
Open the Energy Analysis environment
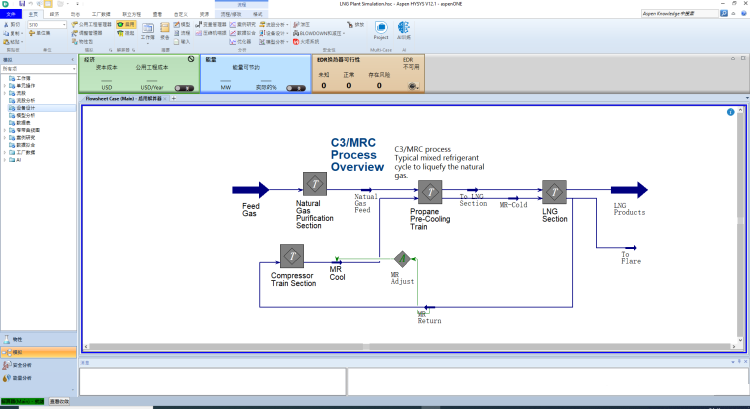click(x=38, y=378)
